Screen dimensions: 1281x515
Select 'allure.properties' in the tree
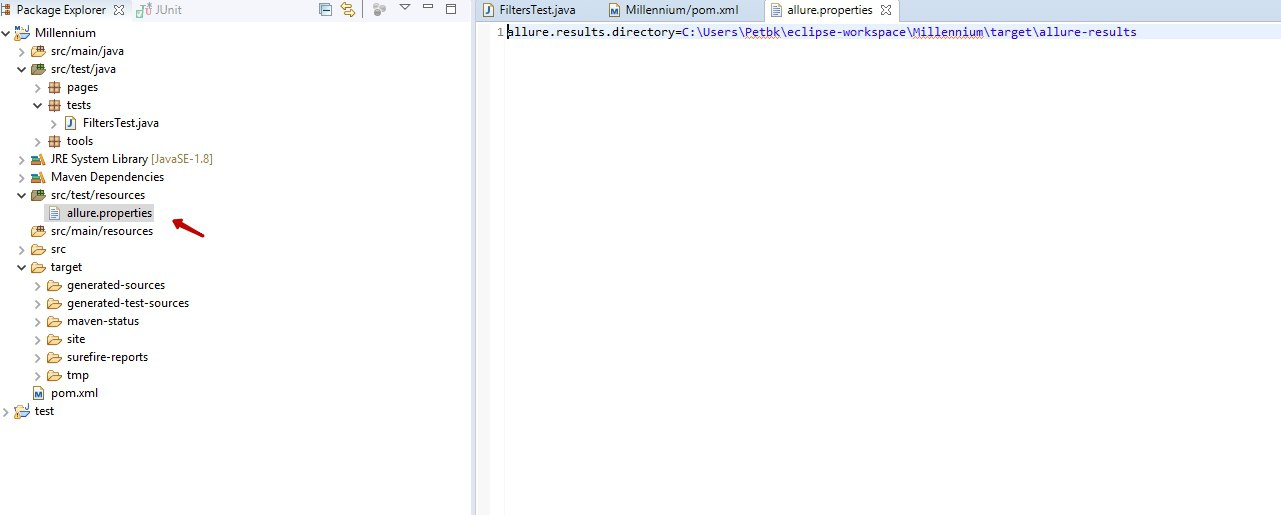pyautogui.click(x=109, y=213)
